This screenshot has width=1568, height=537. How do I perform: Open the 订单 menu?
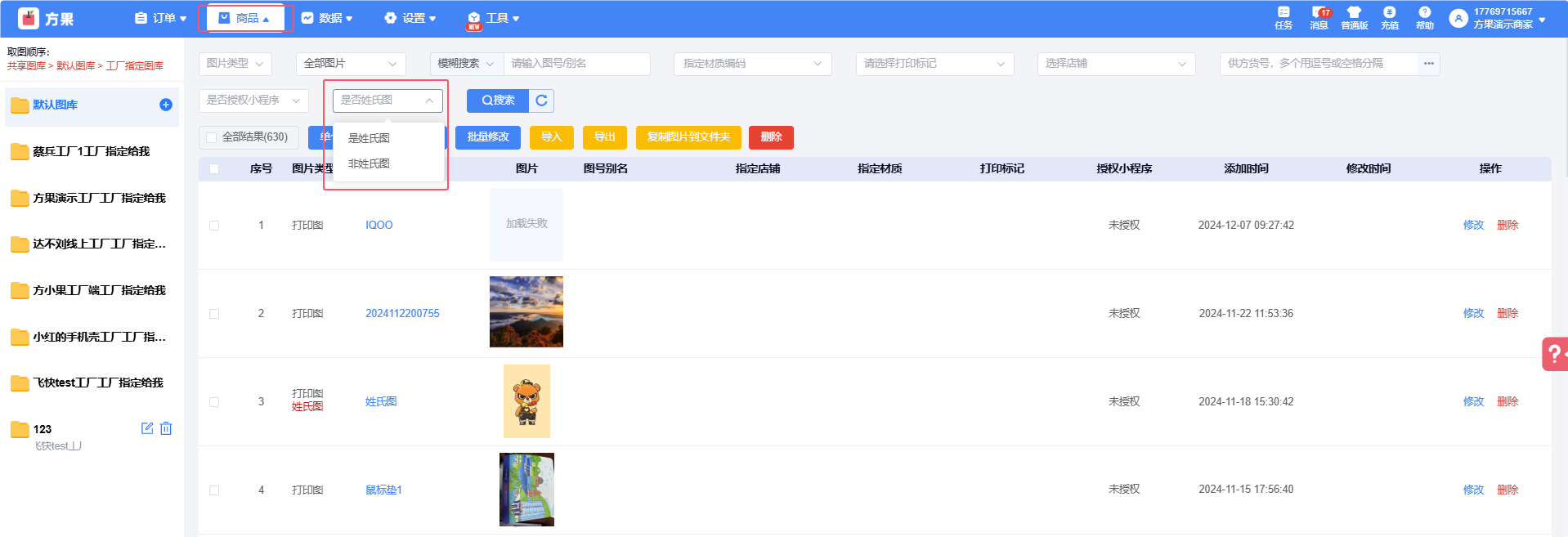tap(161, 18)
